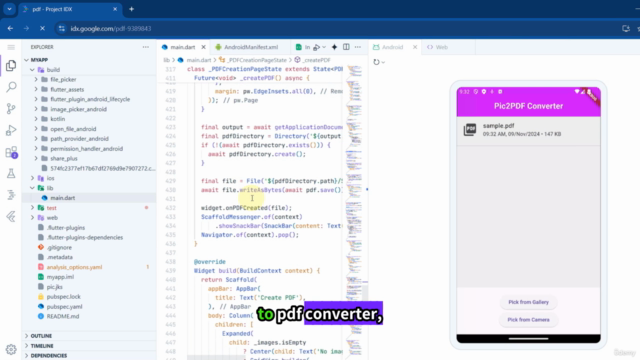Open reload options dropdown arrow
The image size is (640, 360).
click(x=383, y=62)
